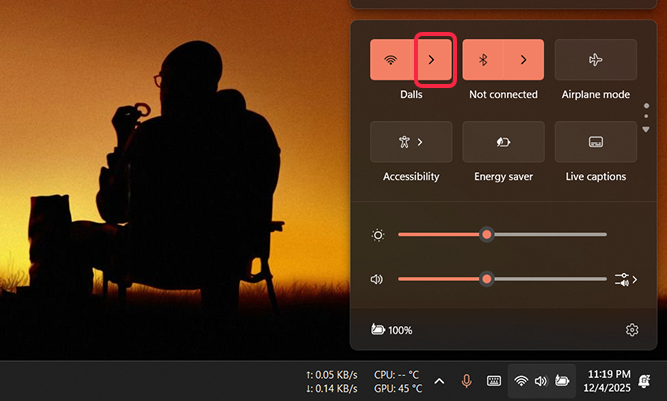Click the 'Airplane mode' label

[x=596, y=94]
